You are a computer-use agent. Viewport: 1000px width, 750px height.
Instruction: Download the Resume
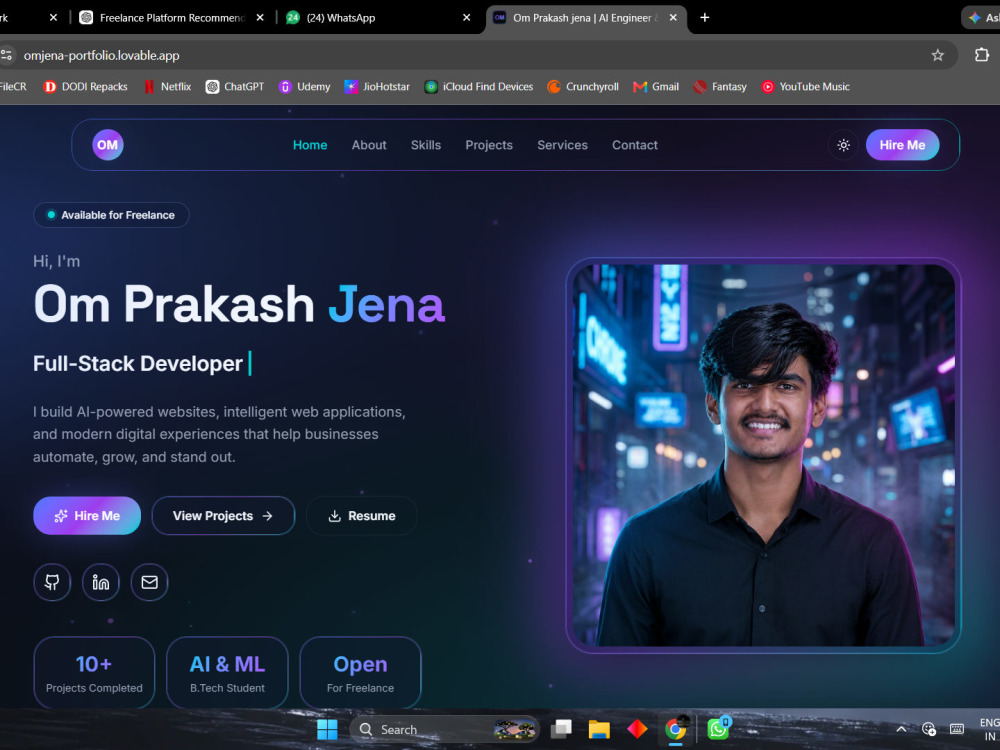tap(362, 515)
